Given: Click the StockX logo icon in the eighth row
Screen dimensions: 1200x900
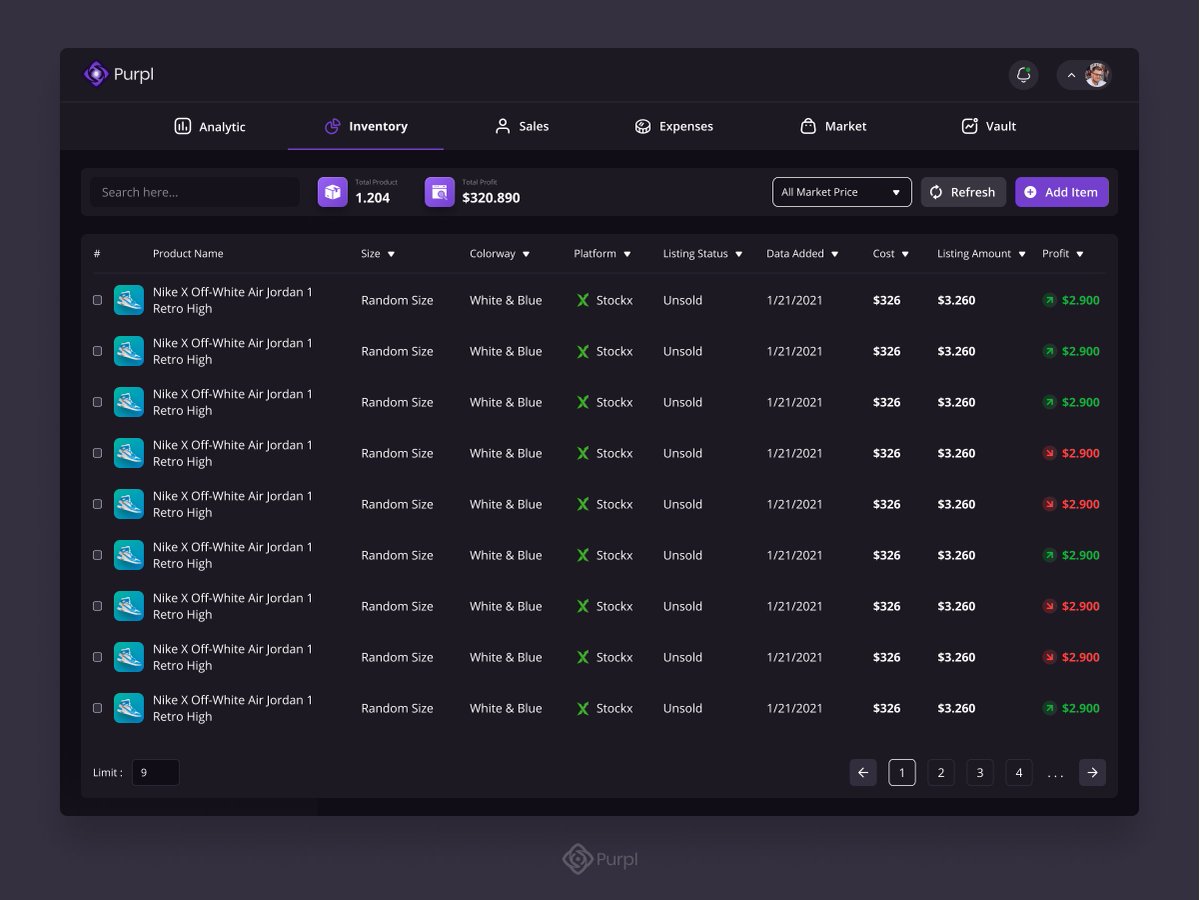Looking at the screenshot, I should (x=583, y=657).
